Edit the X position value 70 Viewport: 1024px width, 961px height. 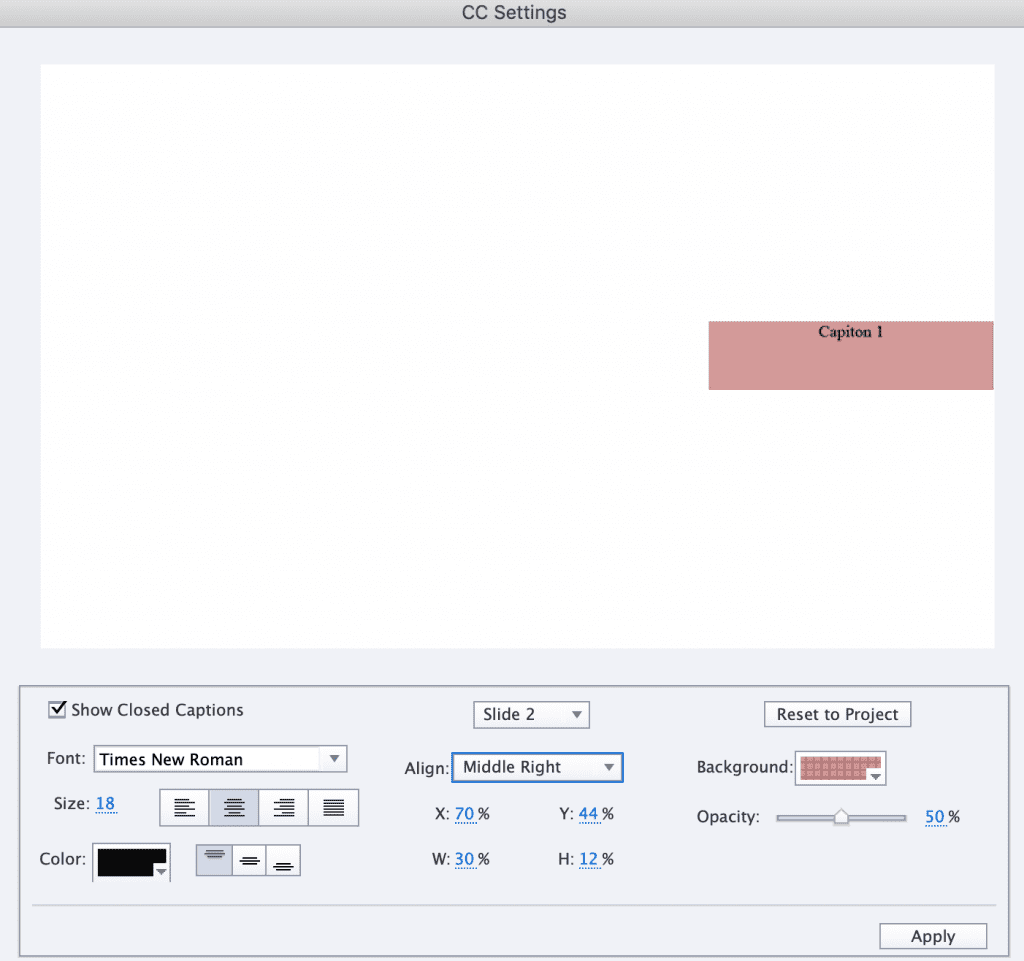coord(464,814)
